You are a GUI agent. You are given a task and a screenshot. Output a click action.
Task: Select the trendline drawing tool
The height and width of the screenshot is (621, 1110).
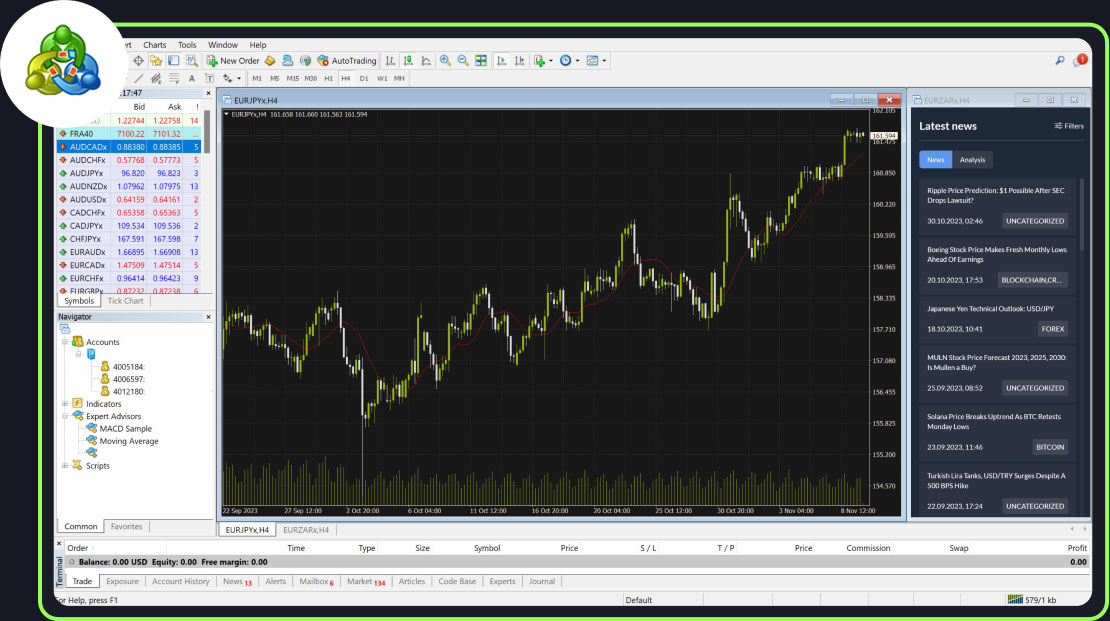pyautogui.click(x=140, y=77)
